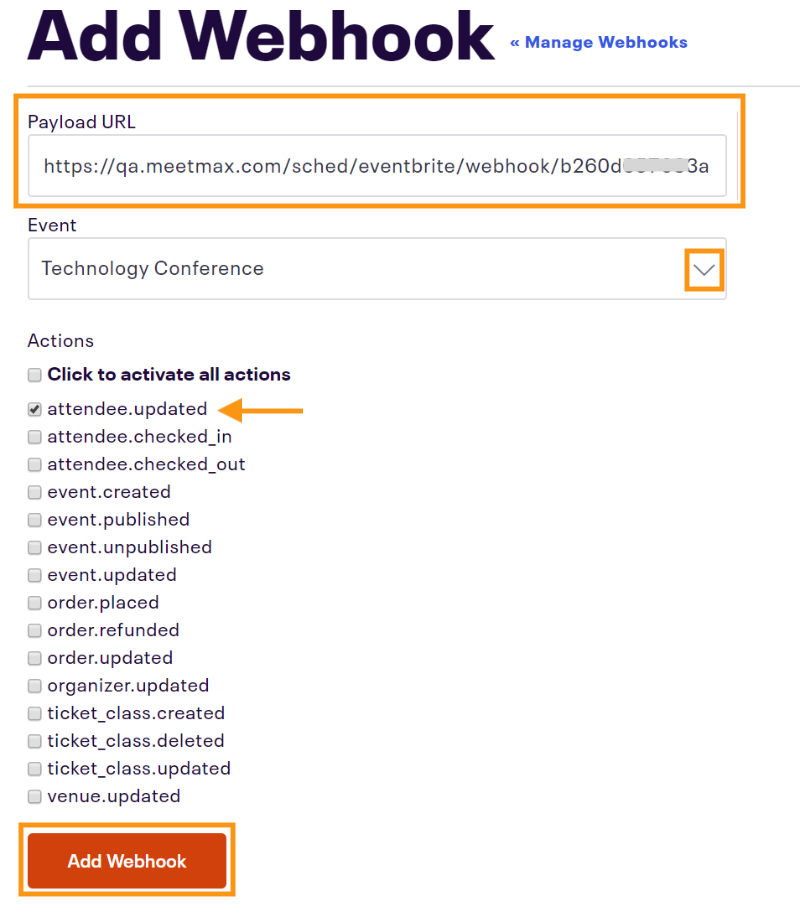Check the event.updated action
This screenshot has height=912, width=800.
35,575
